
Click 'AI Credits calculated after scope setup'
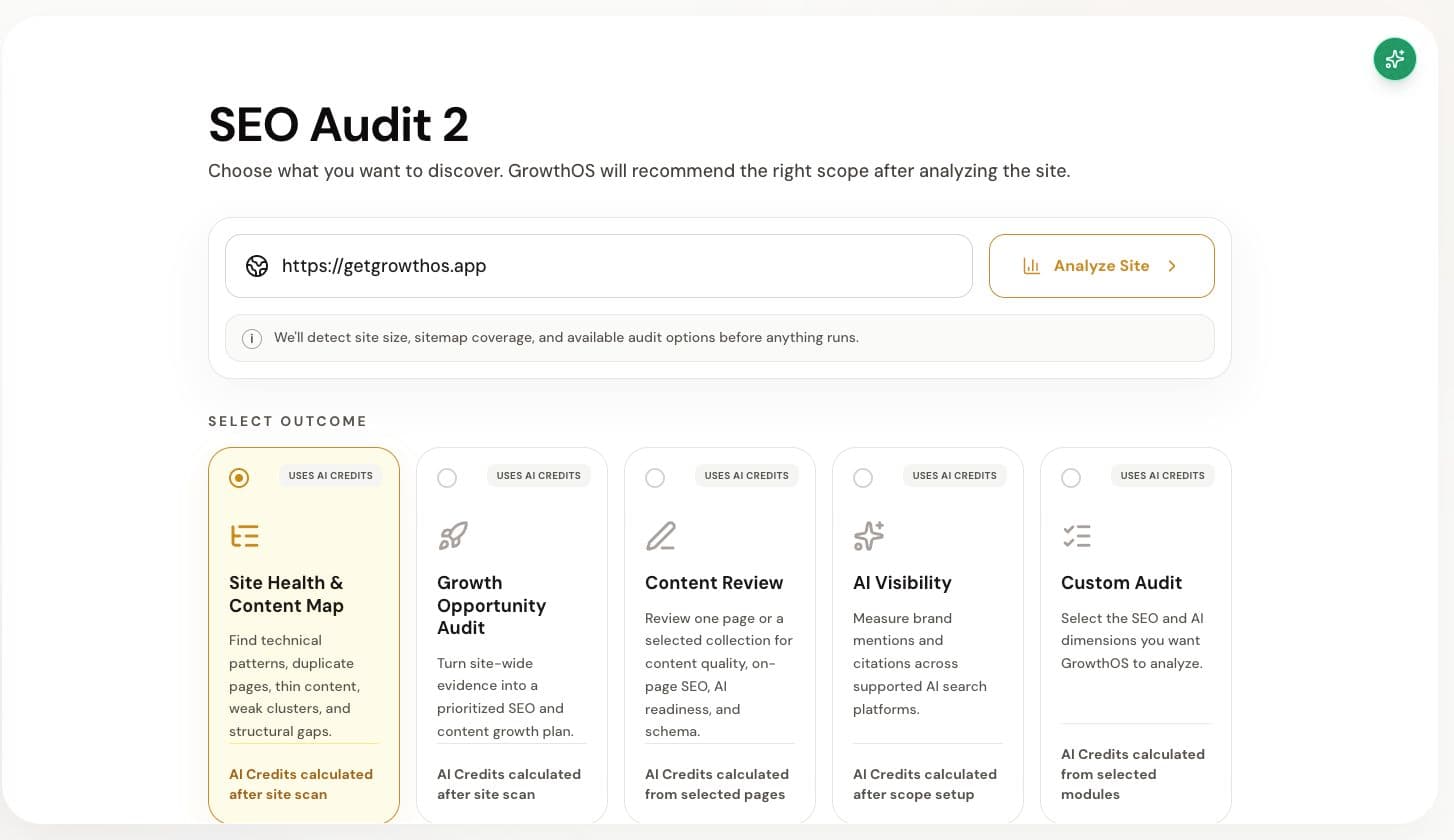[x=925, y=784]
